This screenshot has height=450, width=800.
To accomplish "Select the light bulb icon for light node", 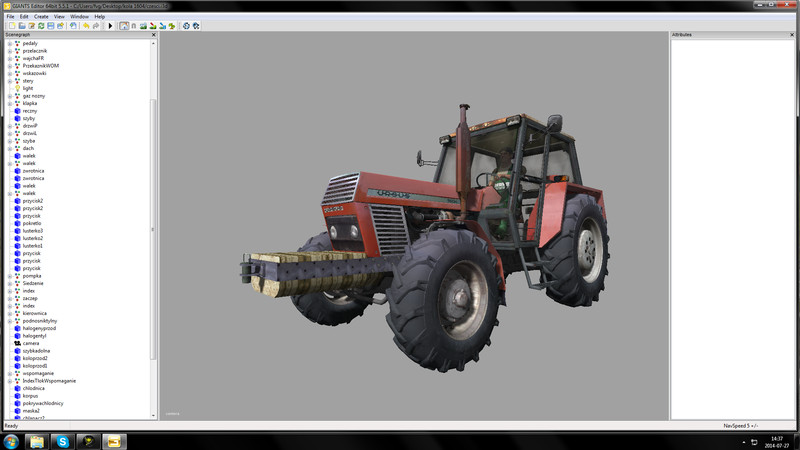I will [17, 88].
